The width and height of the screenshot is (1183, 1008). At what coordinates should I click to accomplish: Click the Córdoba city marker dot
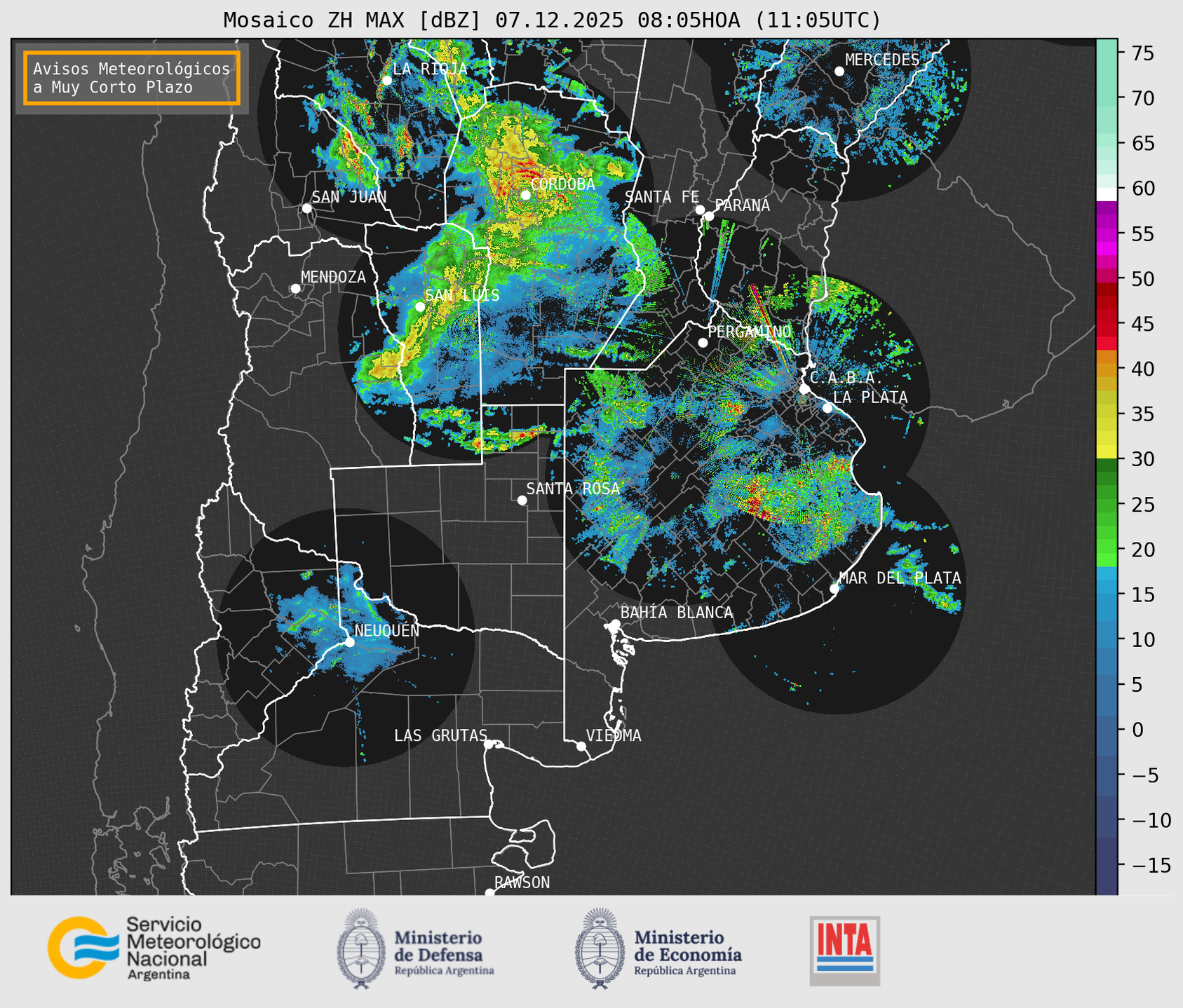(x=525, y=194)
